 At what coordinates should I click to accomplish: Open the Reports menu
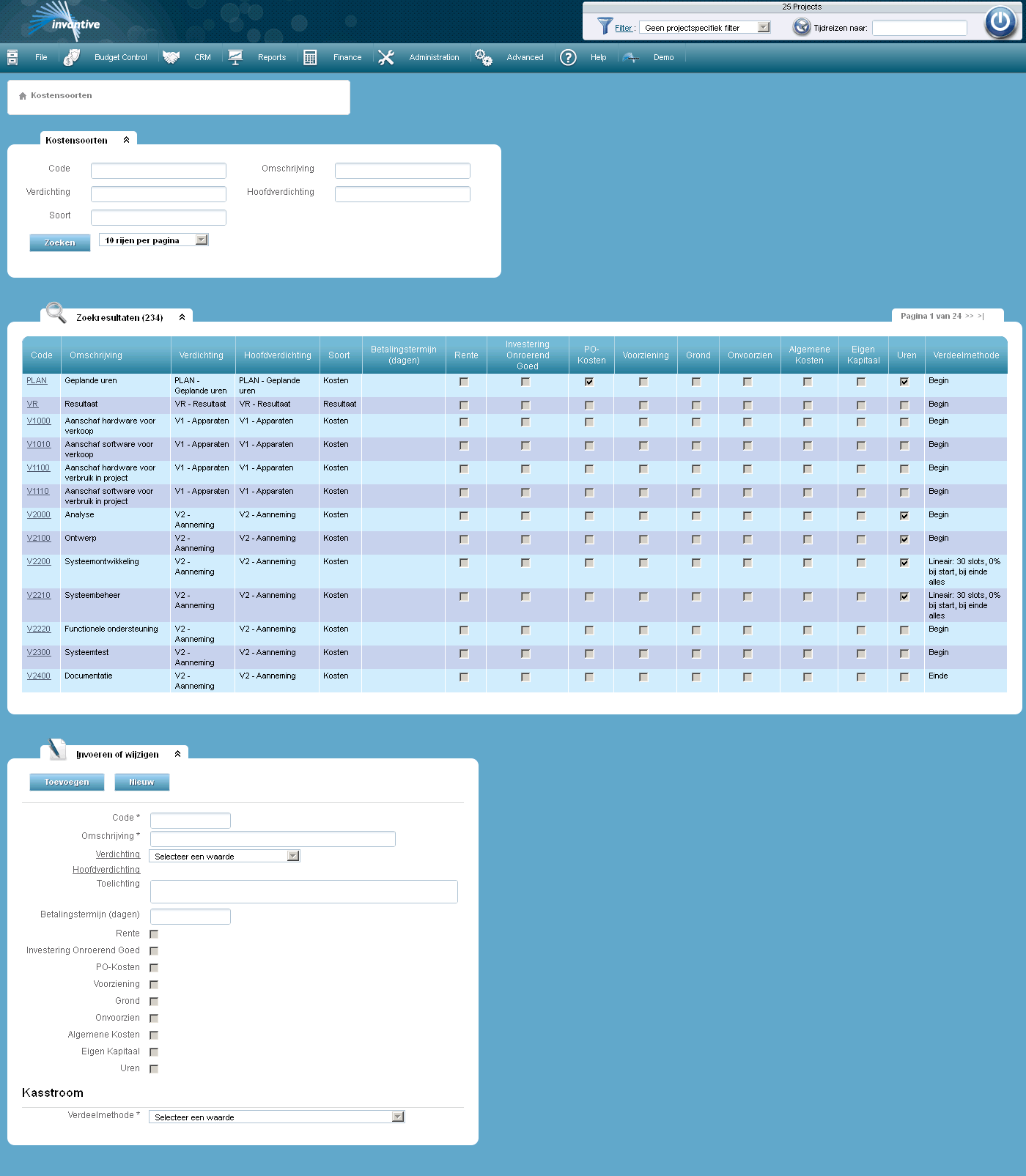pyautogui.click(x=272, y=57)
